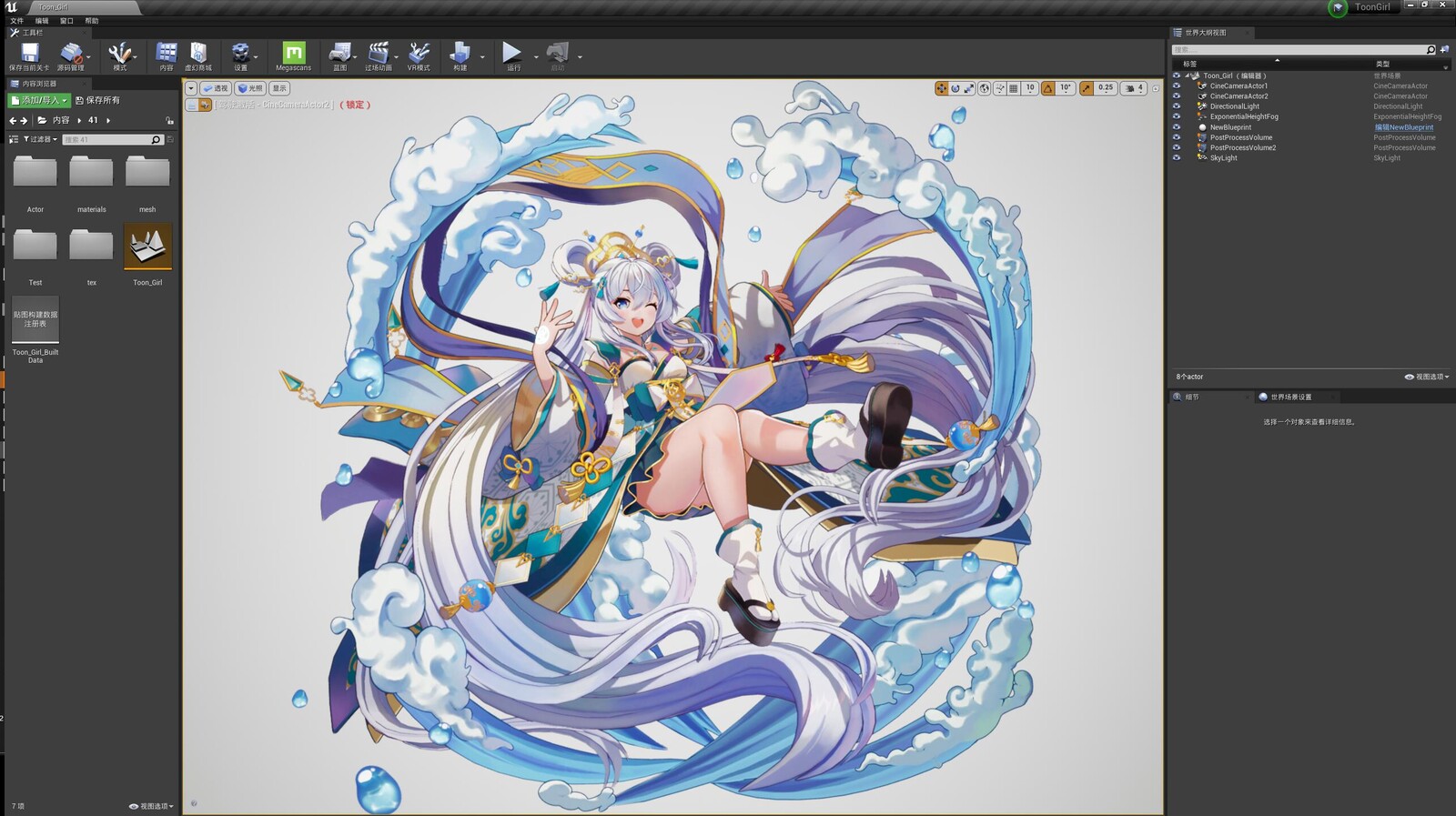Toggle SkyLight visibility eye
Screen dimensions: 1456x816
(1176, 157)
